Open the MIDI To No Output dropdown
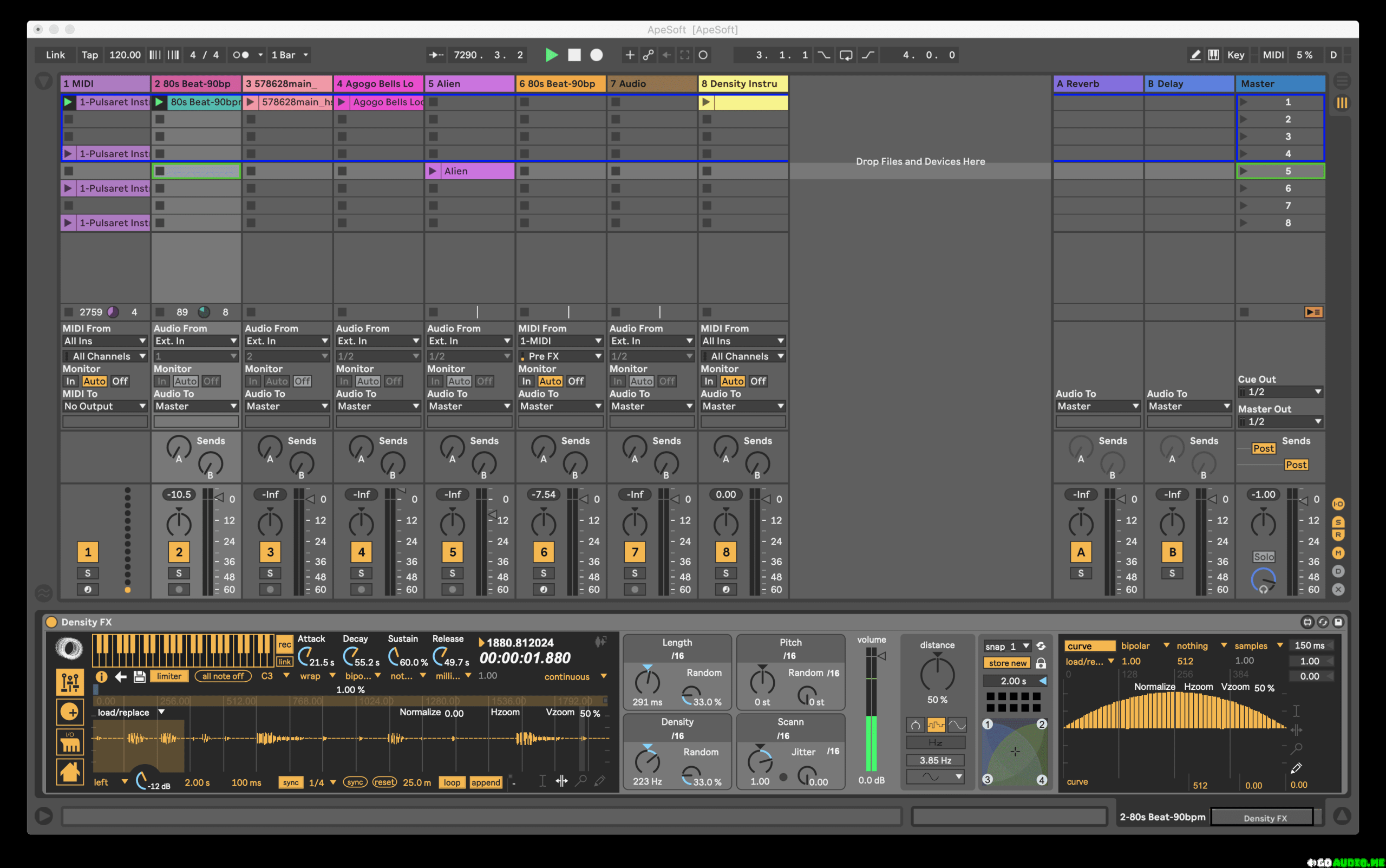 pyautogui.click(x=104, y=406)
